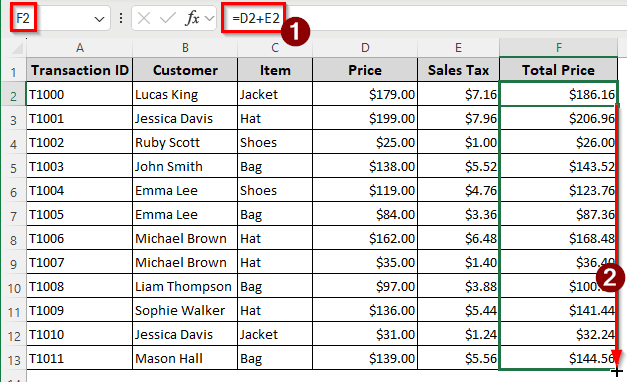The height and width of the screenshot is (382, 627).
Task: Click the Enter checkmark formula button
Action: 167,18
